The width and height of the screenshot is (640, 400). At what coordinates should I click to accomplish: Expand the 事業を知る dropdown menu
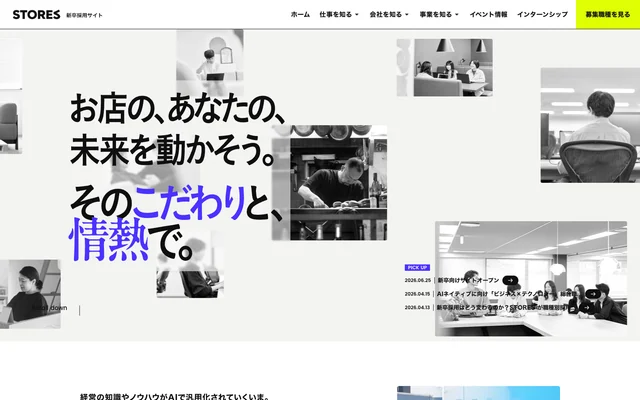[x=439, y=14]
